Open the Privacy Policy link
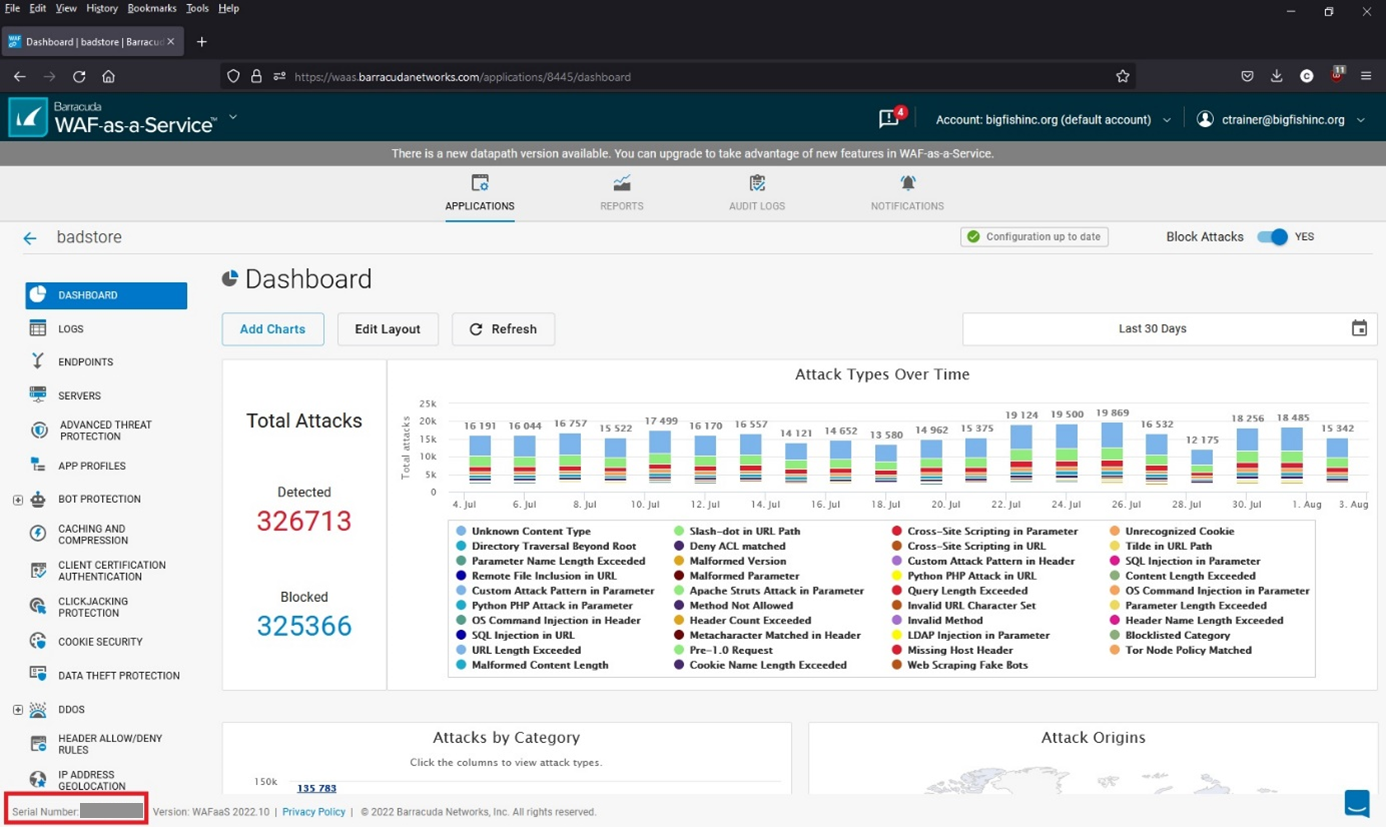Image resolution: width=1386 pixels, height=827 pixels. click(313, 812)
